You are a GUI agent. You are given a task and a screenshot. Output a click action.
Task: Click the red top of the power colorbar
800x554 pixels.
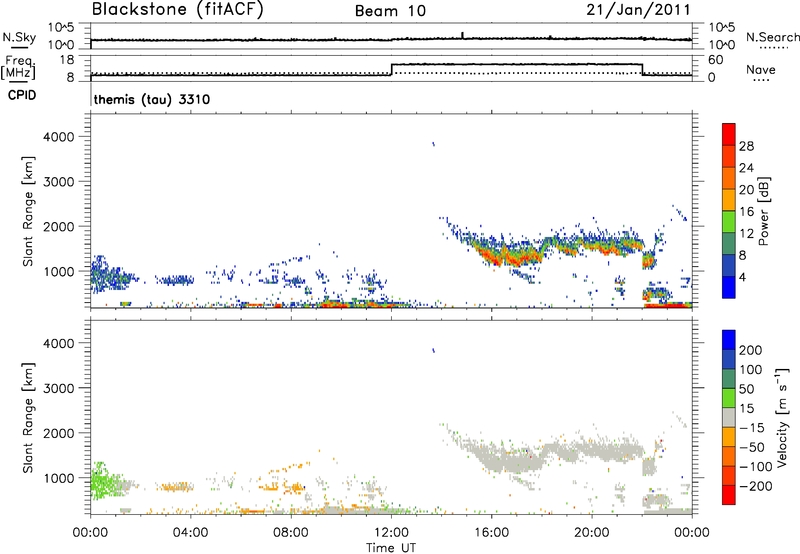pyautogui.click(x=729, y=134)
